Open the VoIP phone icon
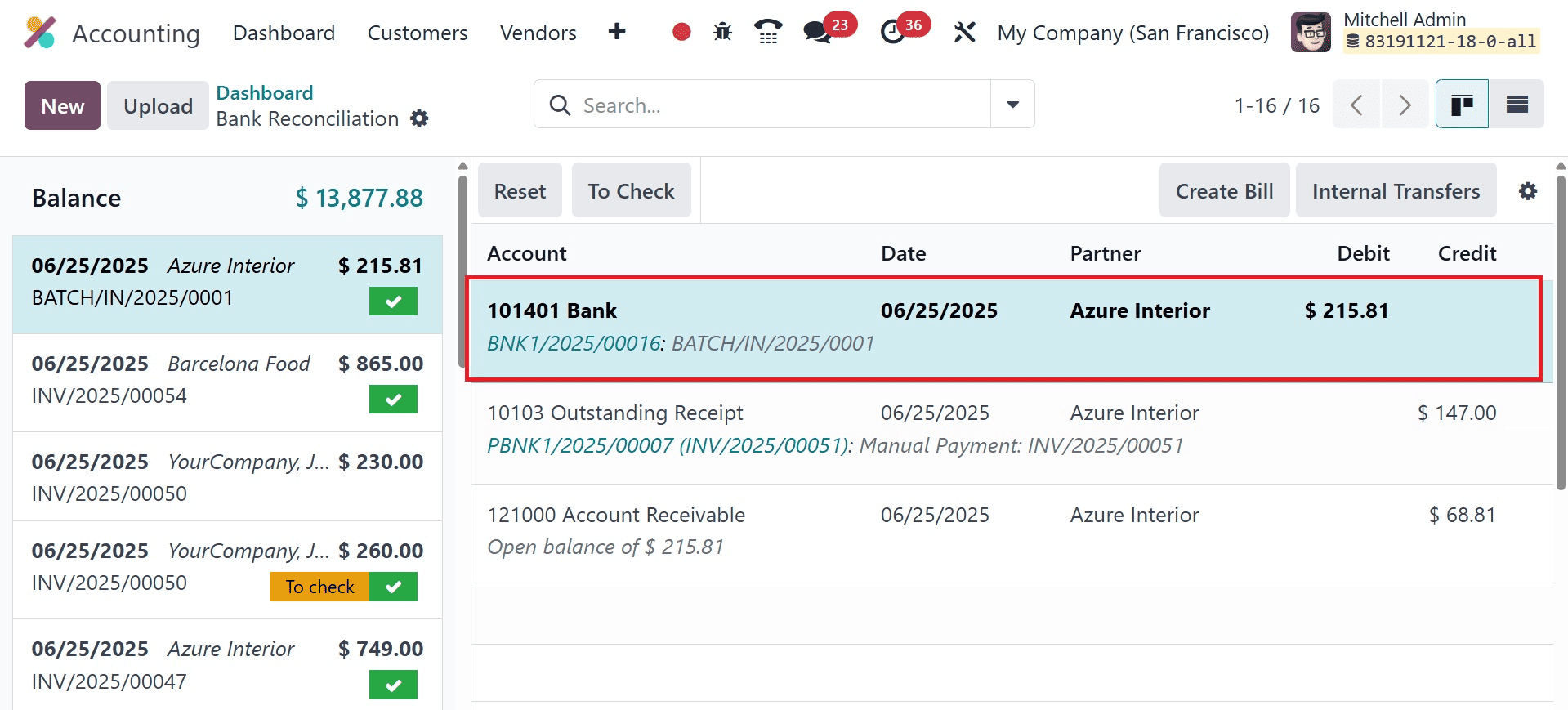The image size is (1568, 710). [x=767, y=32]
